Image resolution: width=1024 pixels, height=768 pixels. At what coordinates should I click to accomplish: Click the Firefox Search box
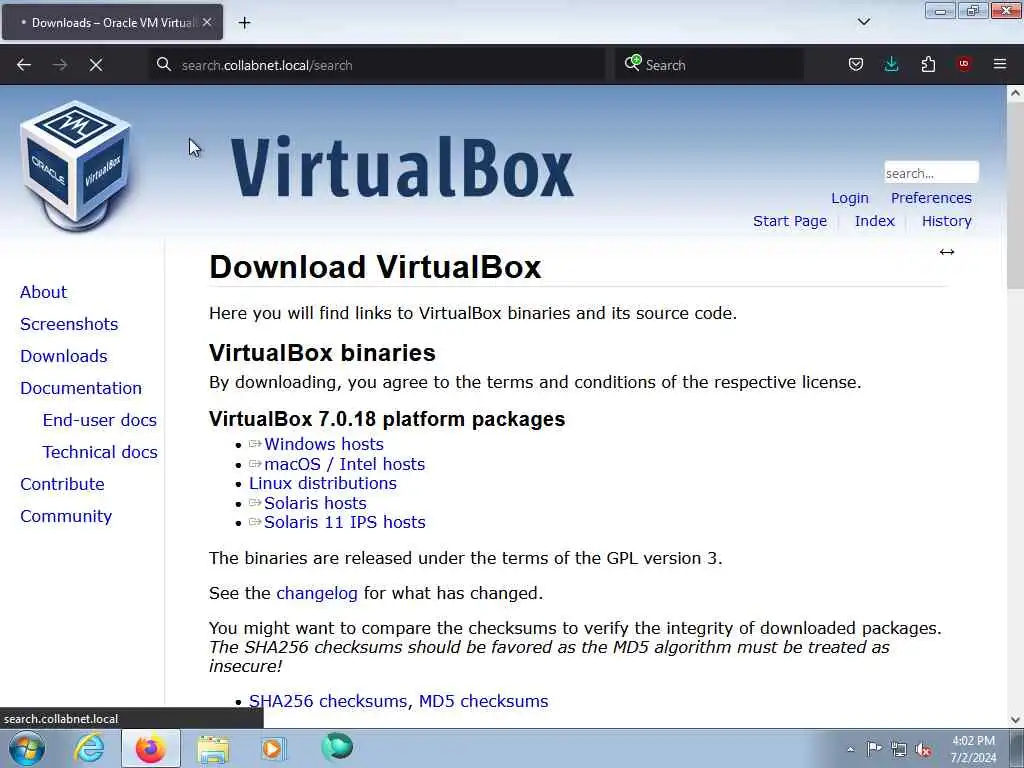coord(709,65)
